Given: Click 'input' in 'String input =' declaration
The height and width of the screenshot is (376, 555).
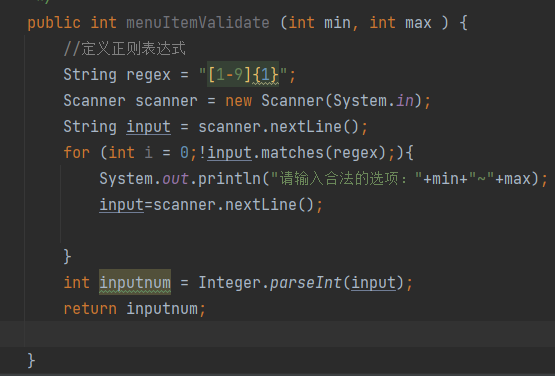Looking at the screenshot, I should point(148,127).
